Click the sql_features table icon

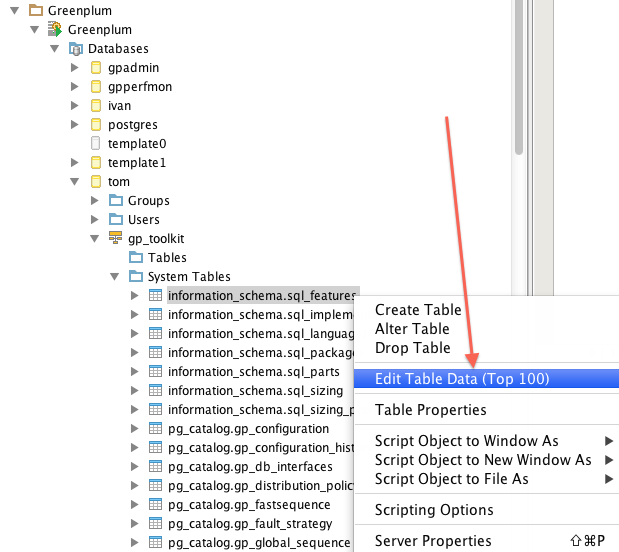(x=155, y=295)
